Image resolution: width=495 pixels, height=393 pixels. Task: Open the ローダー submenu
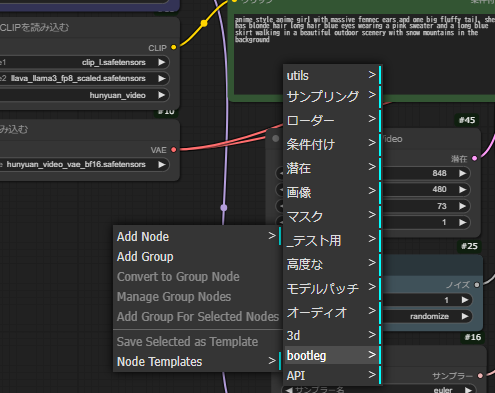coord(332,120)
